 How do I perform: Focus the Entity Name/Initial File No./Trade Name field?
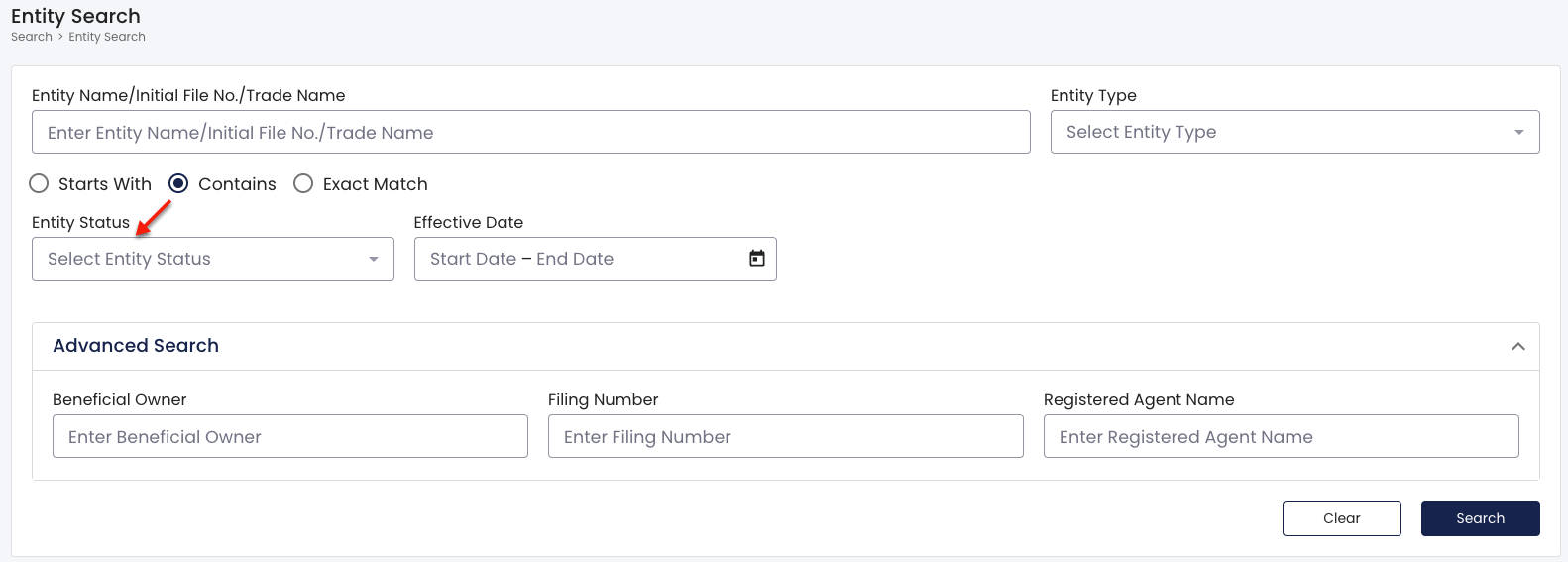click(x=530, y=132)
